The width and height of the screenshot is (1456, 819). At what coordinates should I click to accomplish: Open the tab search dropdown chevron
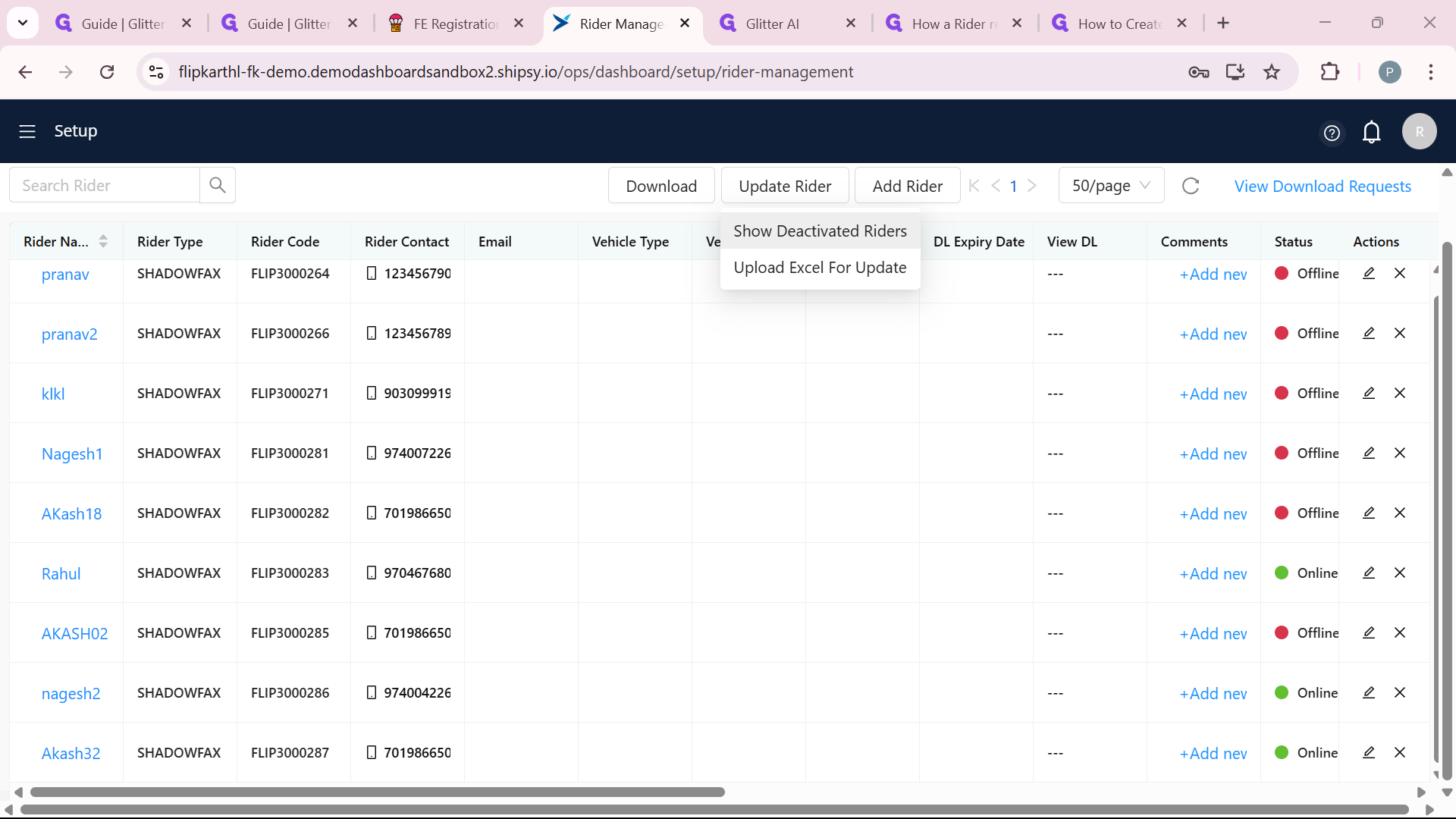(23, 23)
